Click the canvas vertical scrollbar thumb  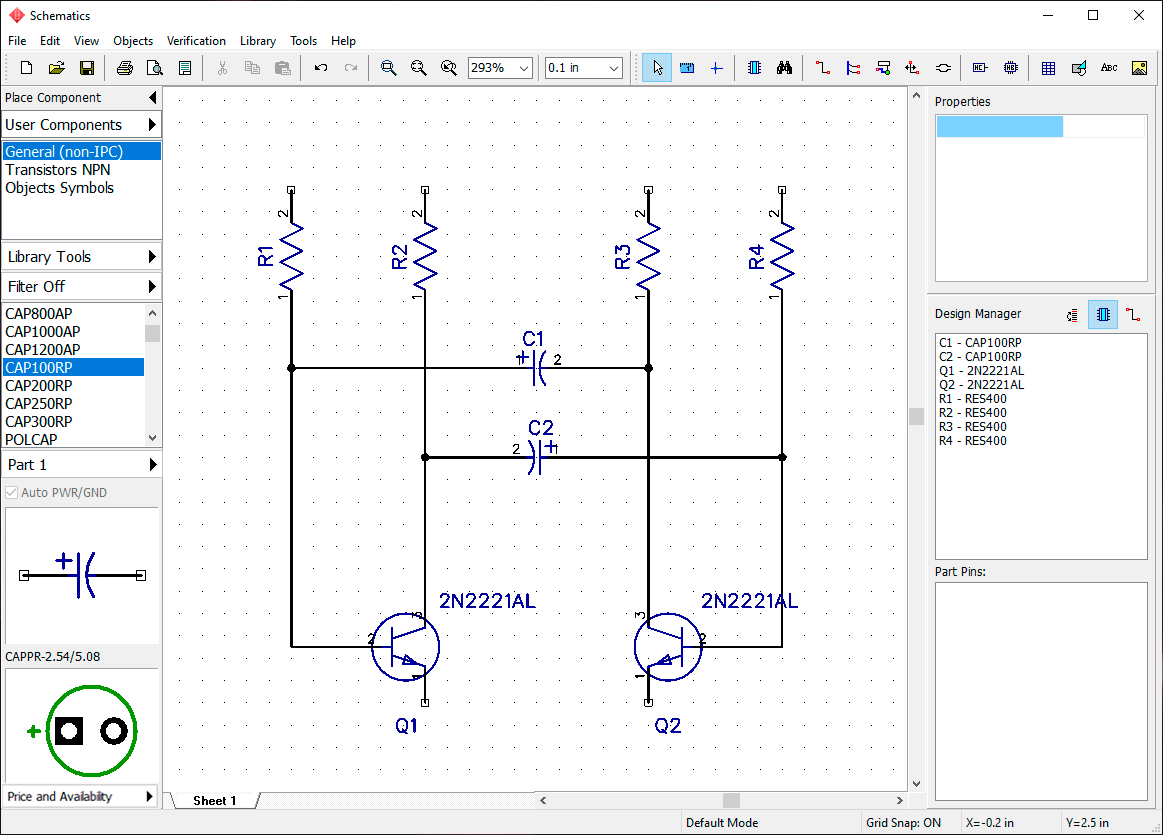916,416
